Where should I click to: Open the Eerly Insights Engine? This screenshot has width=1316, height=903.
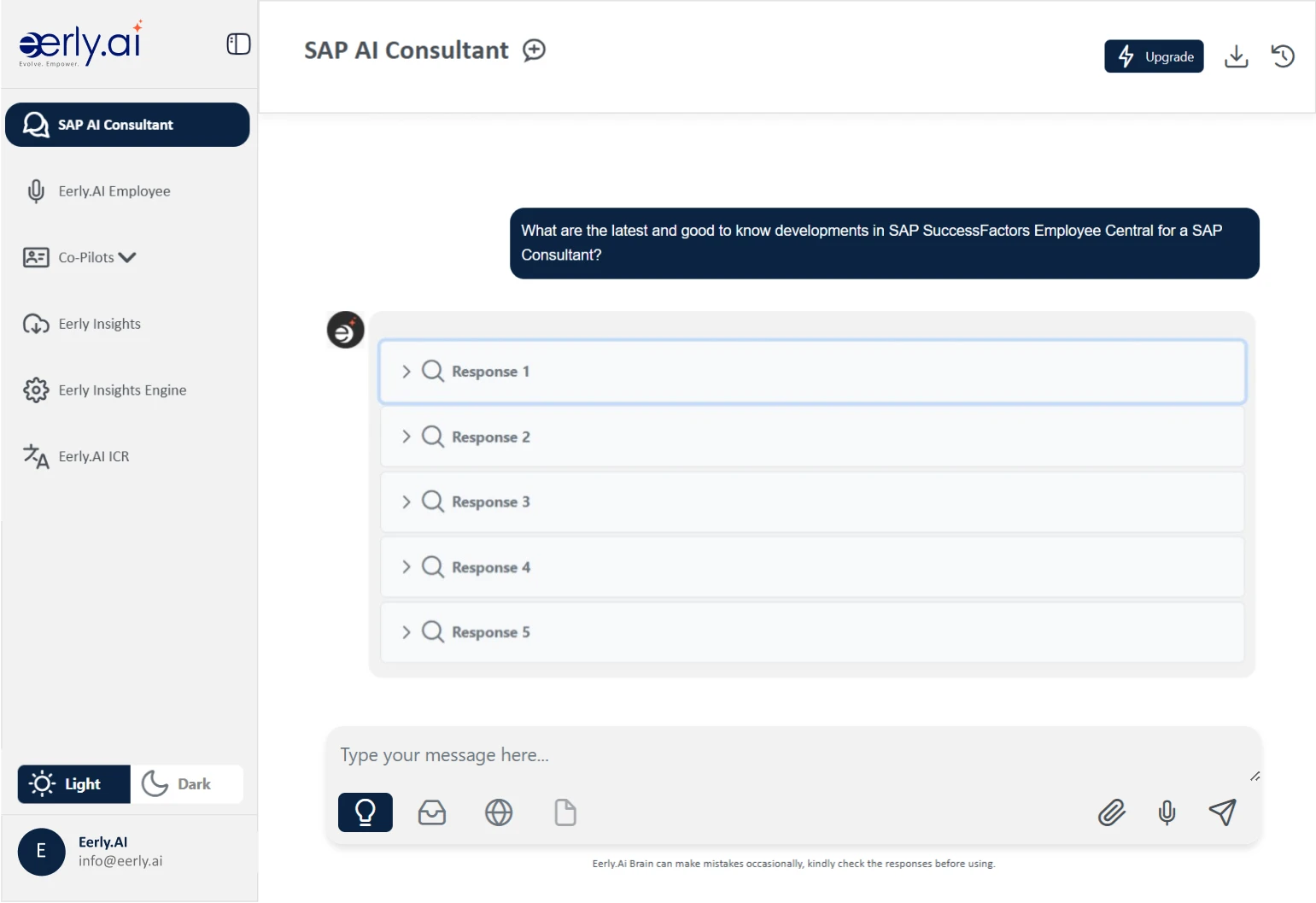[122, 390]
